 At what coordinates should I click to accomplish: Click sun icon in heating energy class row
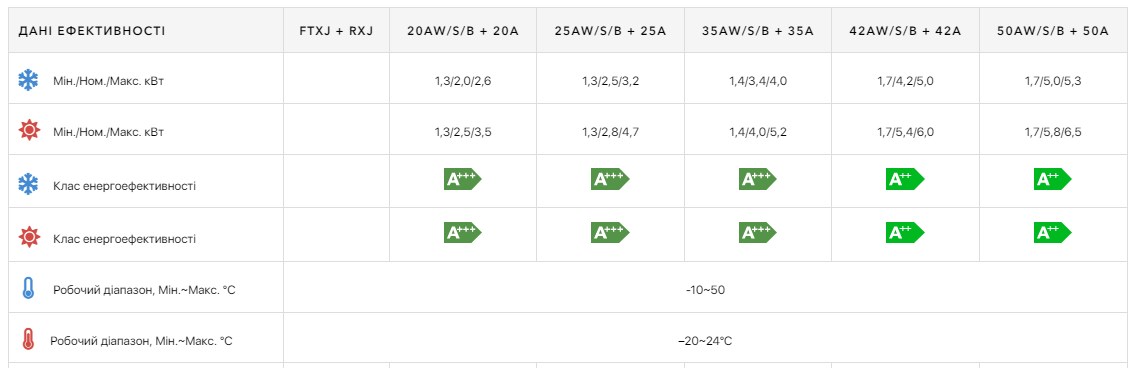tap(28, 237)
